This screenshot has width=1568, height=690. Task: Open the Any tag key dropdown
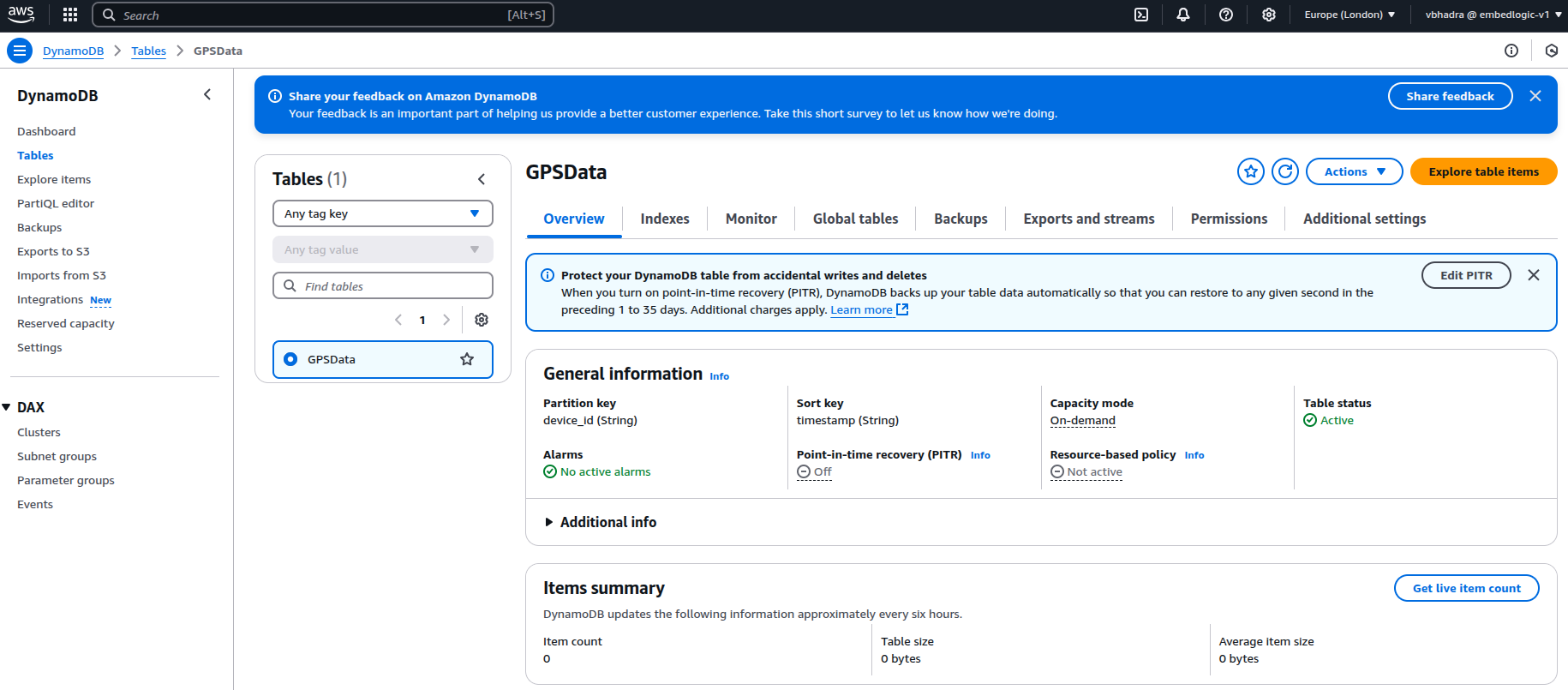[382, 213]
